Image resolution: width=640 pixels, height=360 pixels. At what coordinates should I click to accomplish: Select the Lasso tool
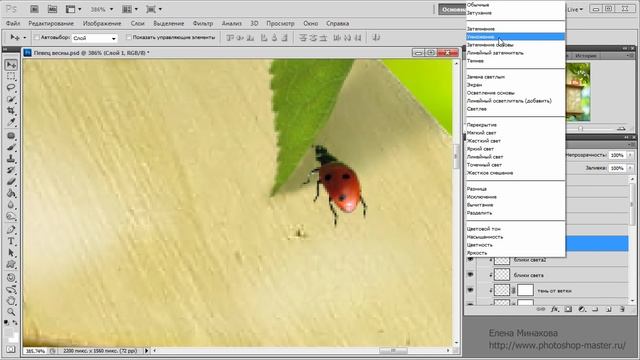[x=11, y=88]
